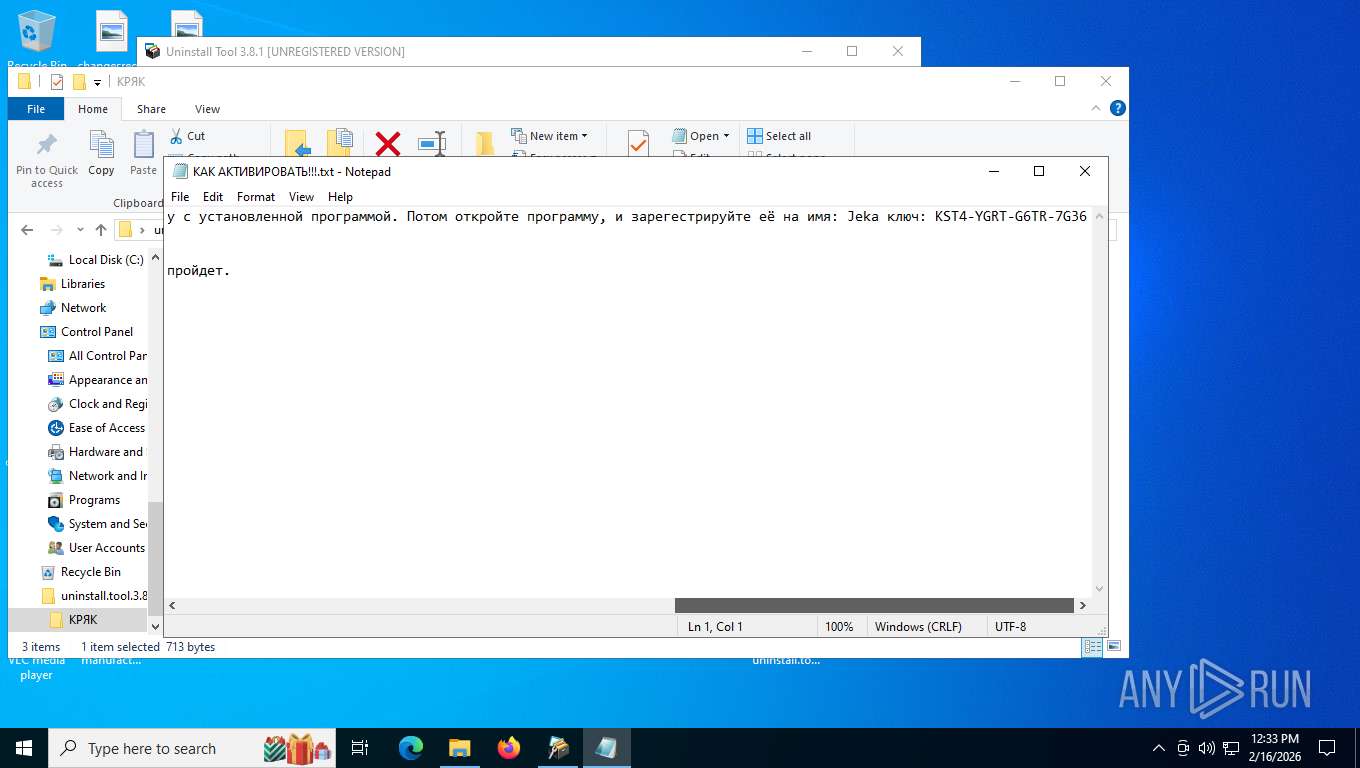Click Select all in ribbon
Screen dimensions: 1360x768
pos(780,136)
